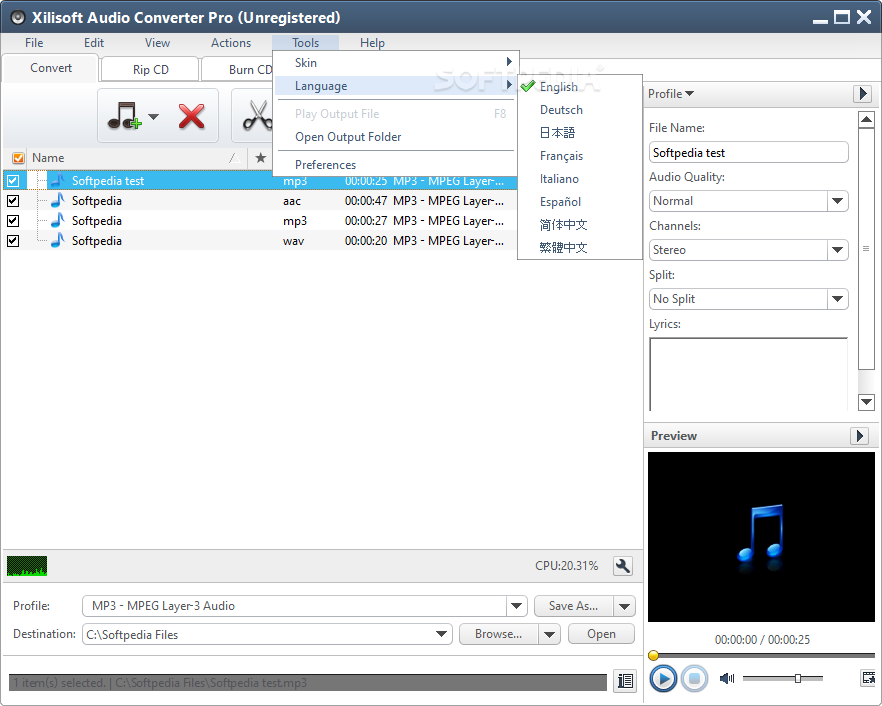Open the Split dropdown
The width and height of the screenshot is (882, 706).
(x=837, y=299)
